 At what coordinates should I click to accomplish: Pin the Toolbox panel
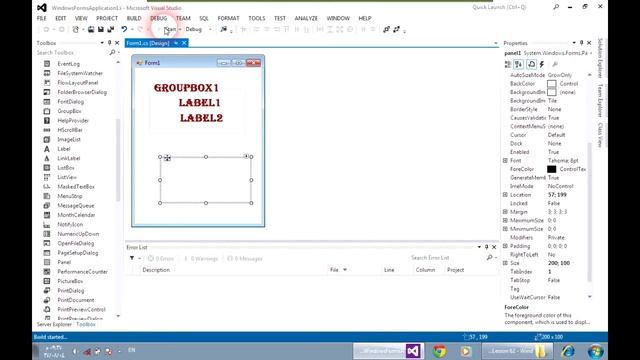(x=109, y=43)
